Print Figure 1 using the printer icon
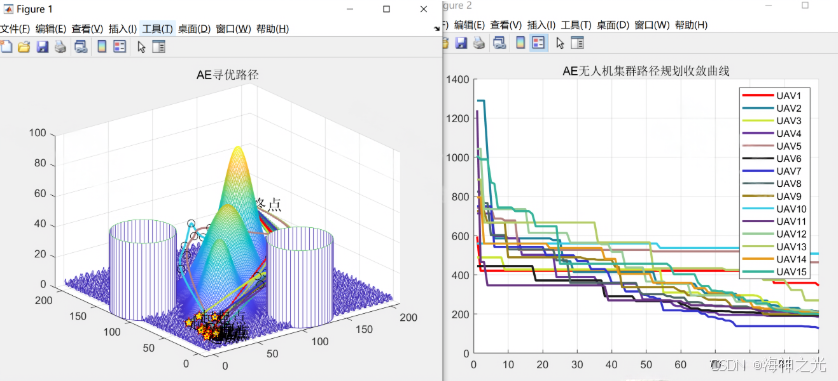 click(60, 47)
